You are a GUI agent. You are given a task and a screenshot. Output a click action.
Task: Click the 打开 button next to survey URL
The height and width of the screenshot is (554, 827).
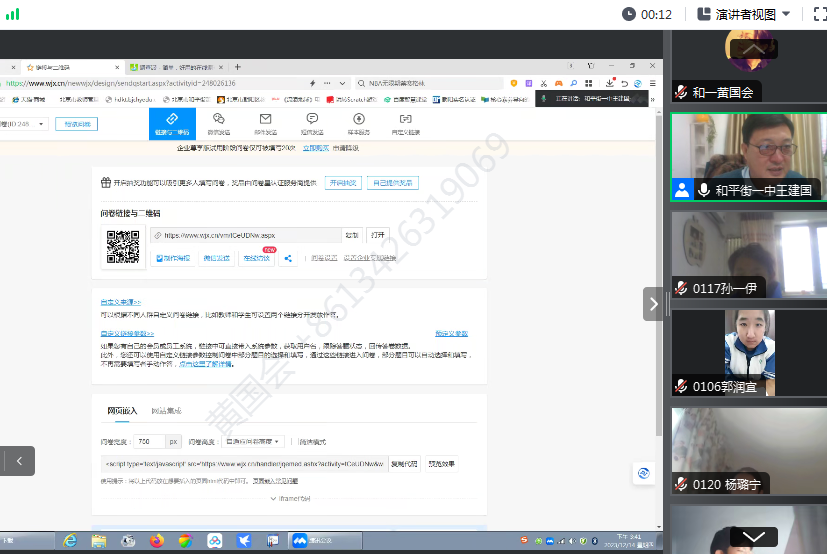point(378,235)
